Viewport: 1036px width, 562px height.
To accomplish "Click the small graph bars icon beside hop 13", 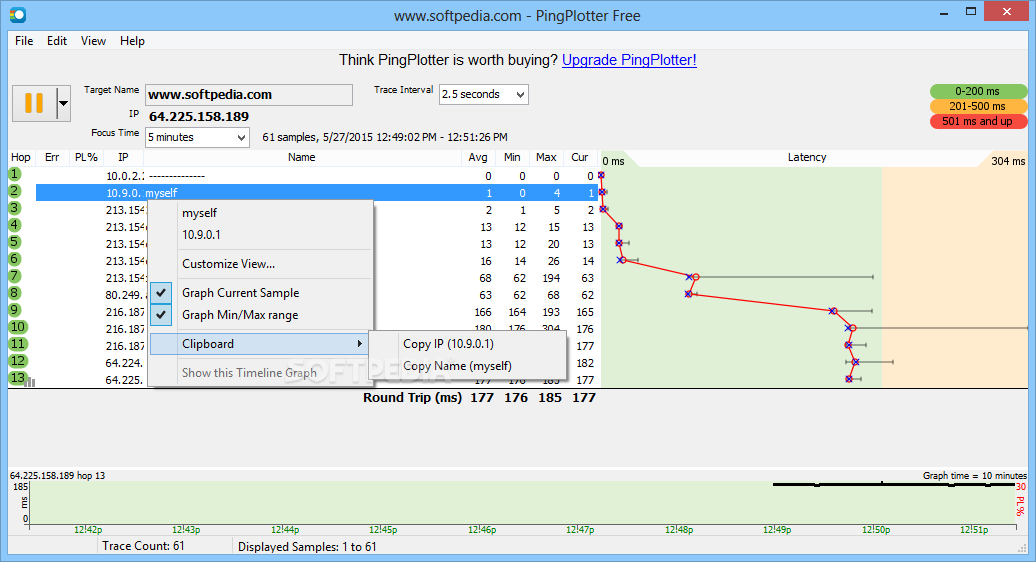I will (30, 382).
